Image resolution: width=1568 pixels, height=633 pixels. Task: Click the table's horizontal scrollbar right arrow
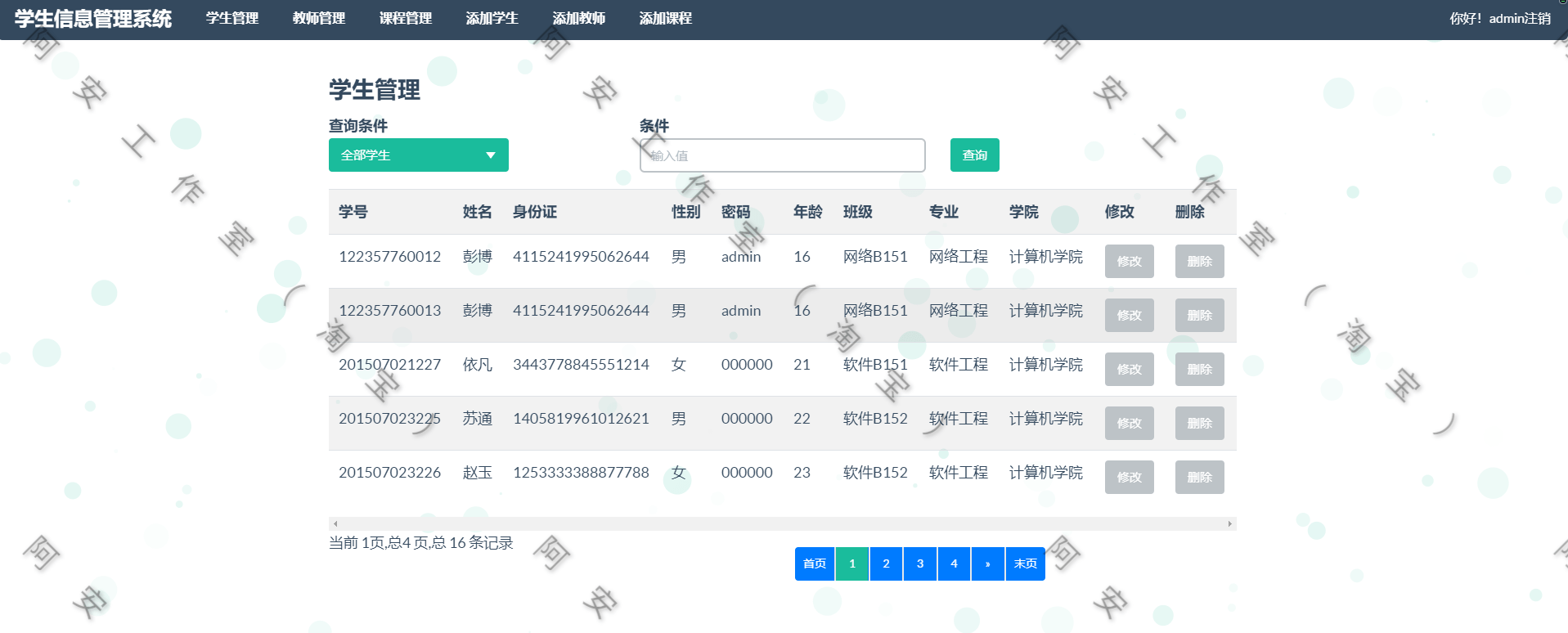(1230, 524)
